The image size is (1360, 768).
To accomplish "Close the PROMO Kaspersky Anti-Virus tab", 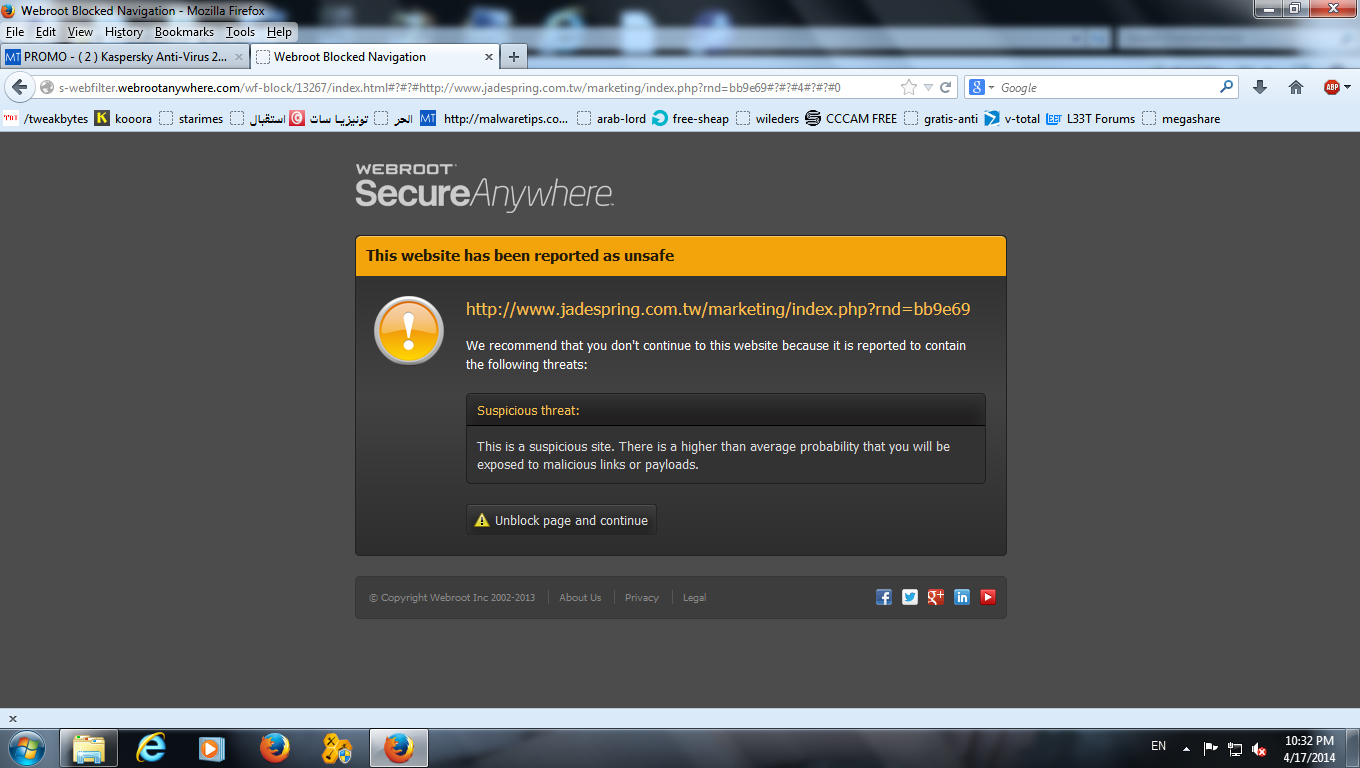I will point(239,57).
